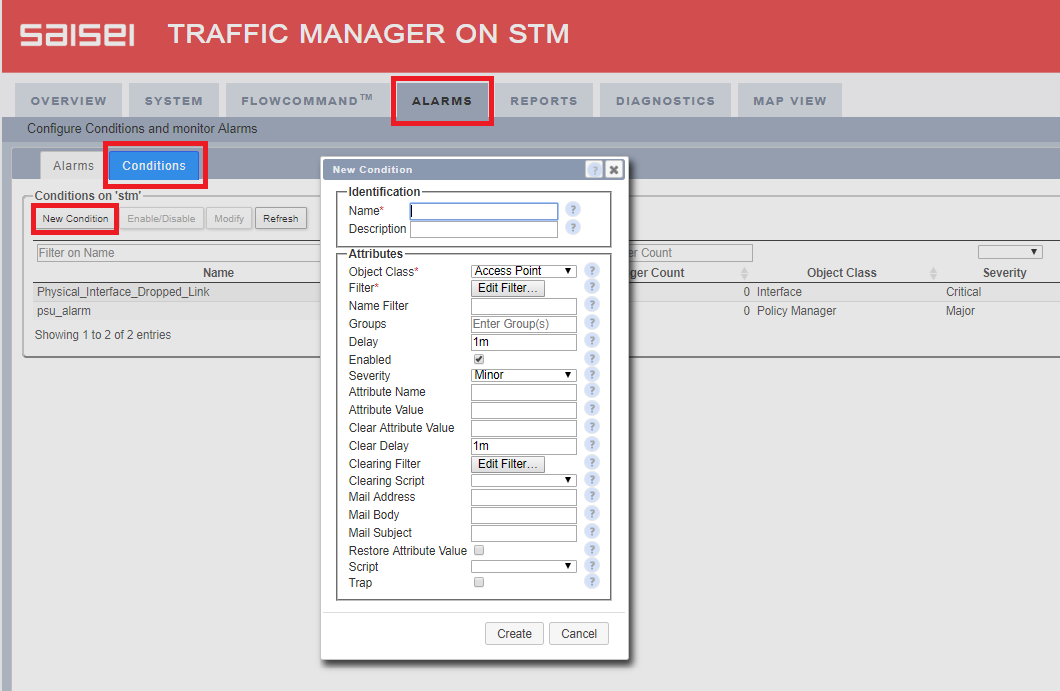
Task: Click the Refresh button
Action: coord(281,218)
